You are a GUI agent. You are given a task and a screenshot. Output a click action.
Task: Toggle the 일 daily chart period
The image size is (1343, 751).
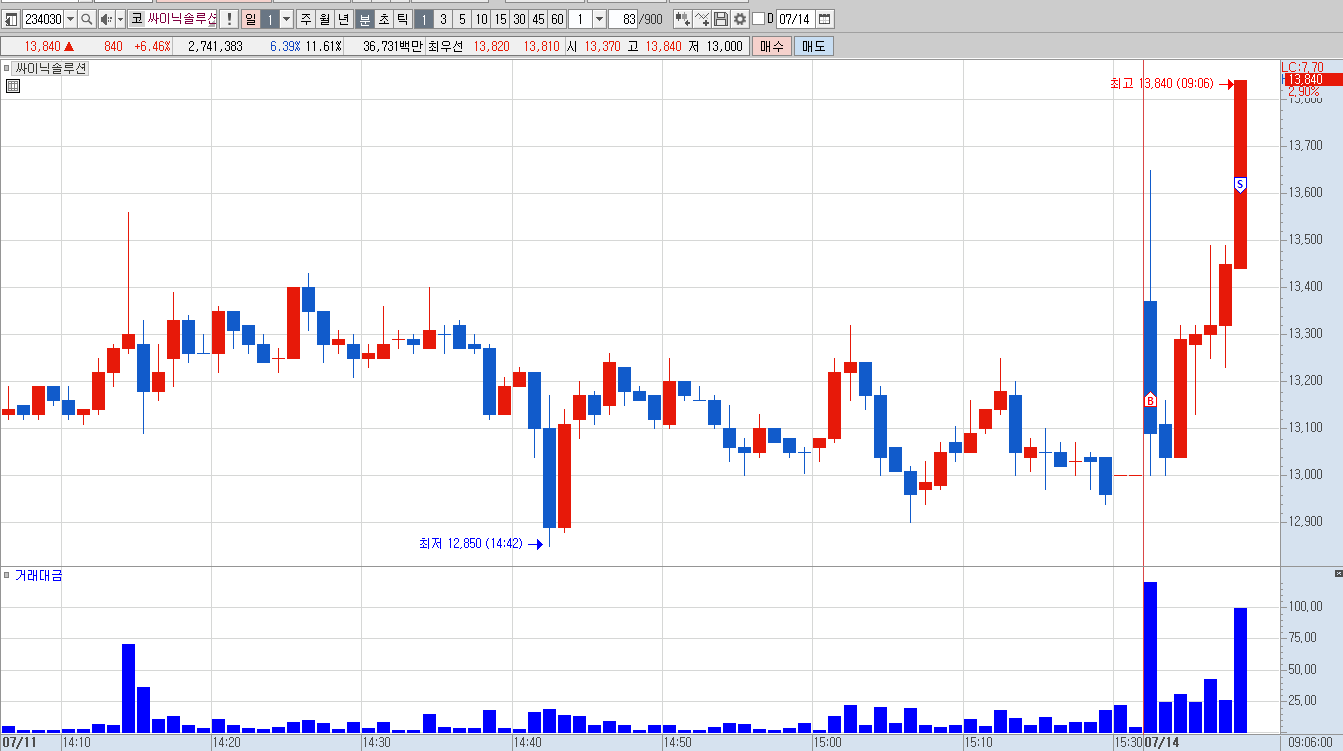250,19
